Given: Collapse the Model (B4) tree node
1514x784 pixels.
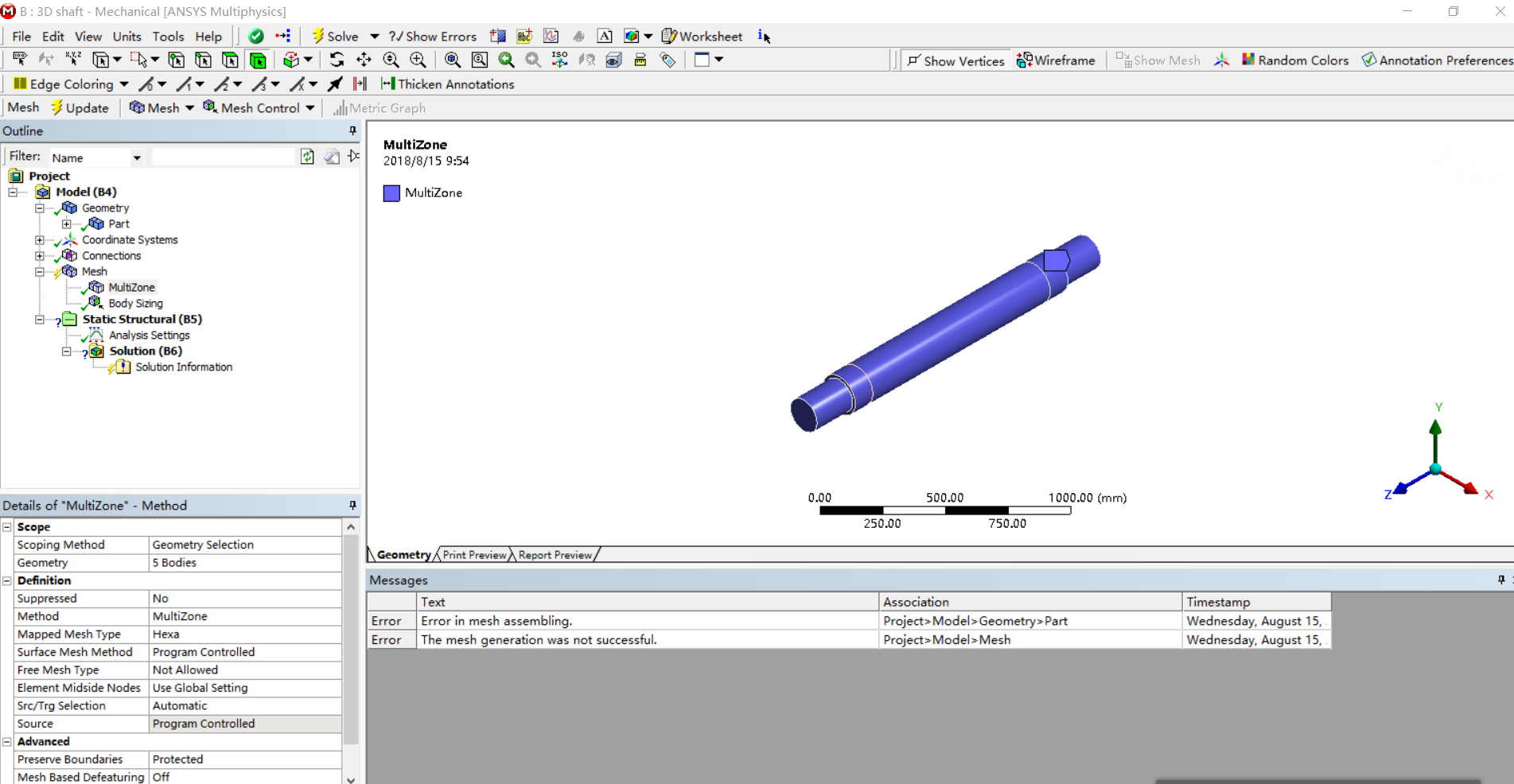Looking at the screenshot, I should 13,192.
